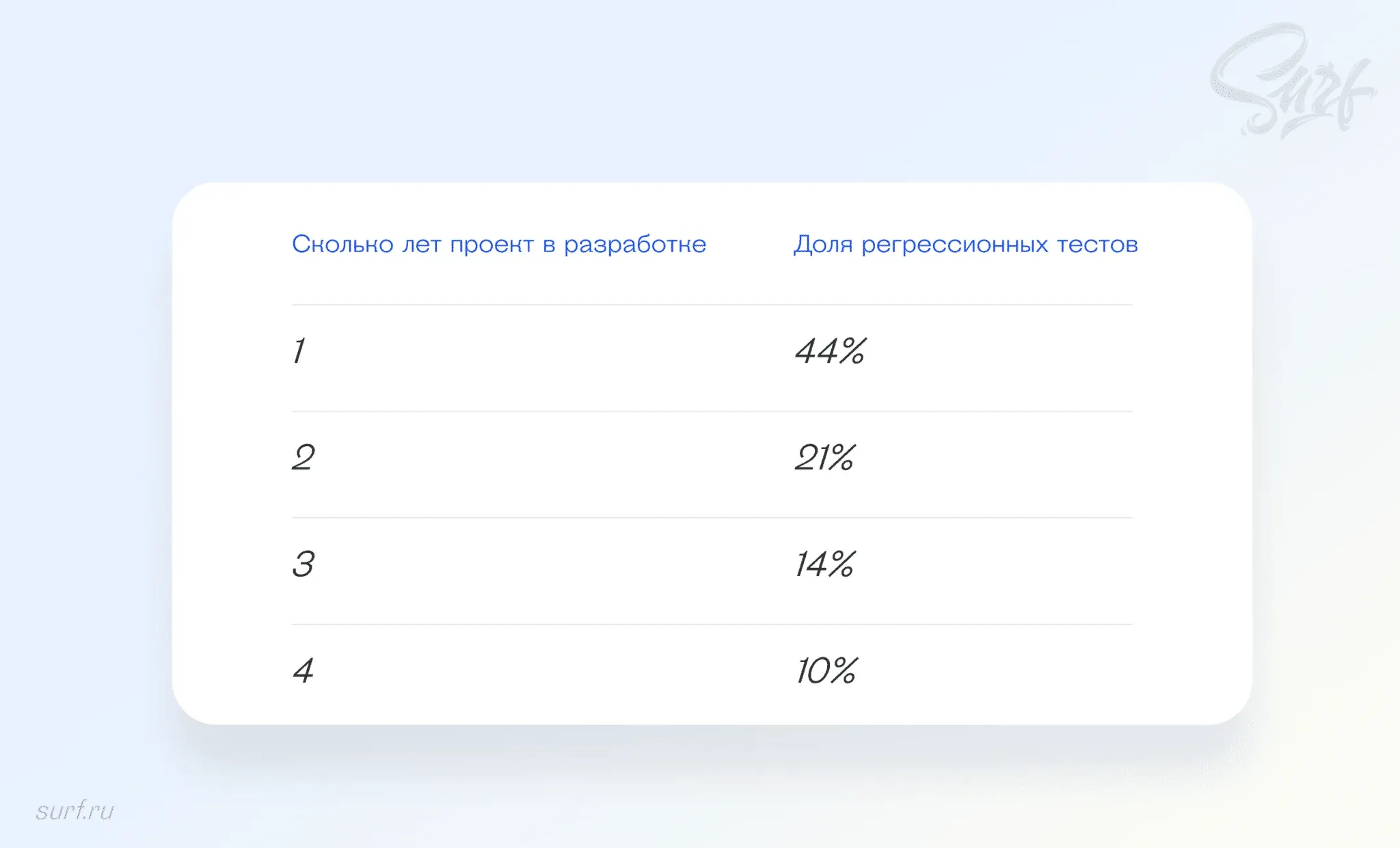Select the header word "регрессионных"
The image size is (1400, 848).
[954, 245]
